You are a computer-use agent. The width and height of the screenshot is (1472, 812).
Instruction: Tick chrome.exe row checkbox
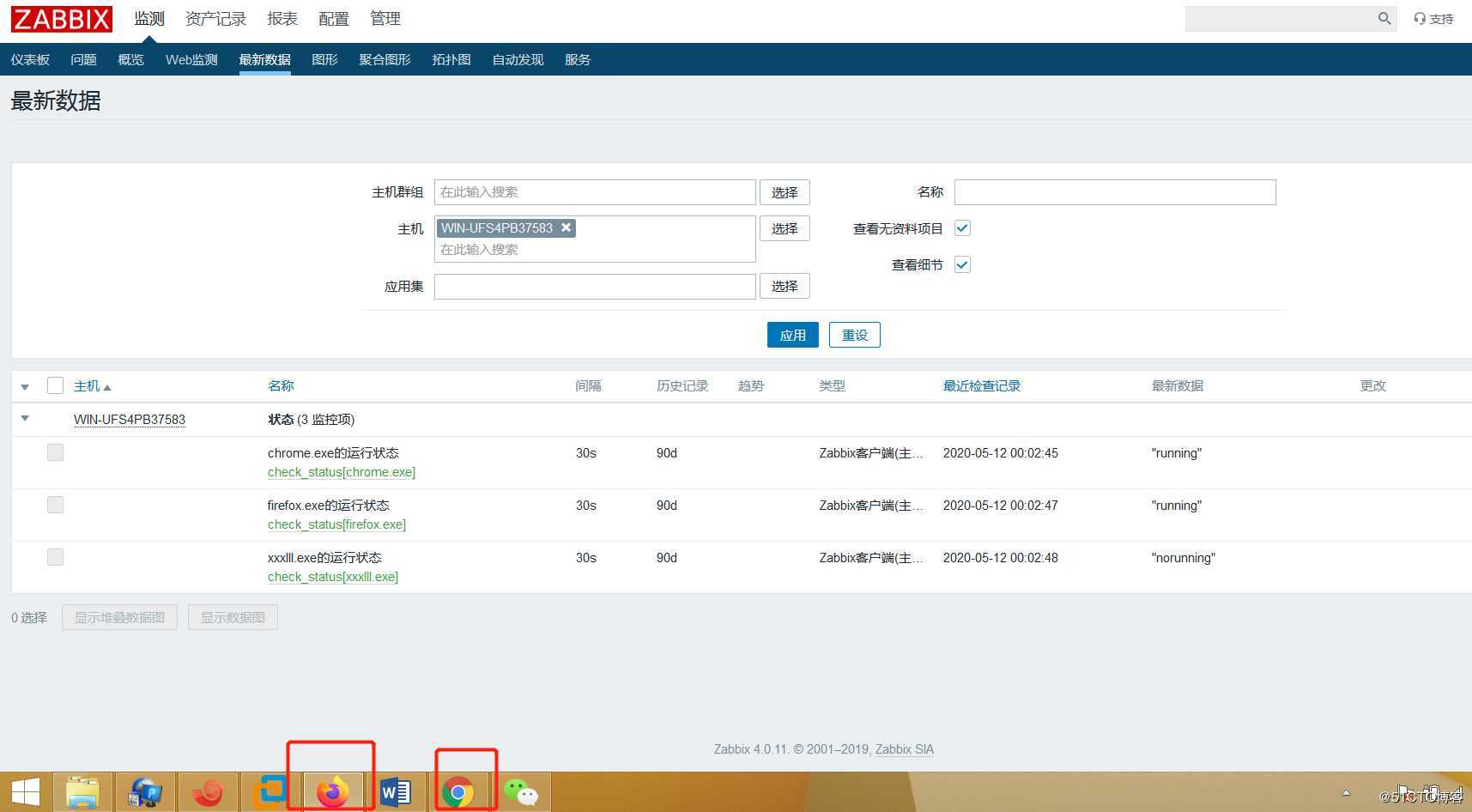55,452
